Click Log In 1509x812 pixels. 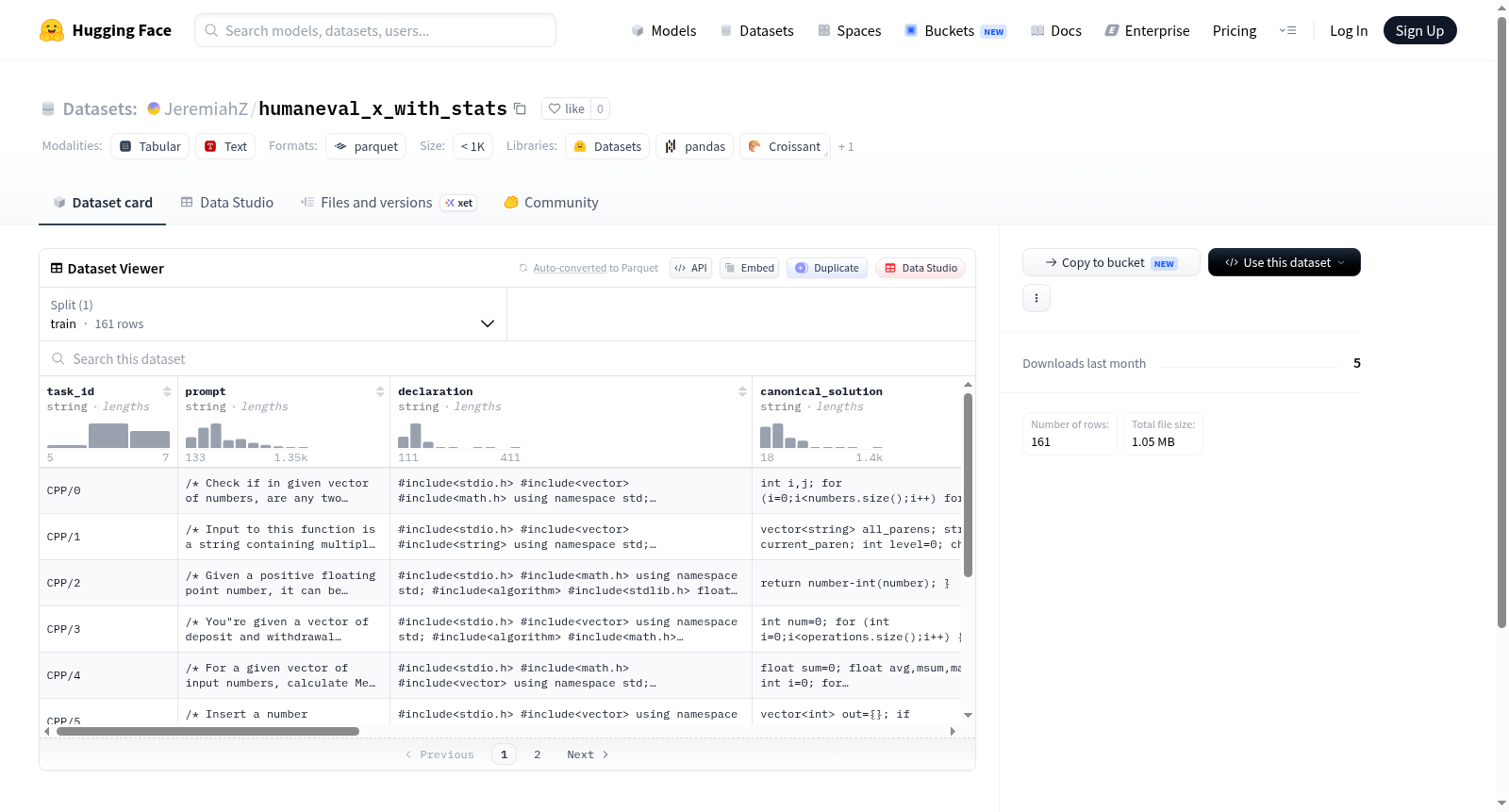(1349, 30)
